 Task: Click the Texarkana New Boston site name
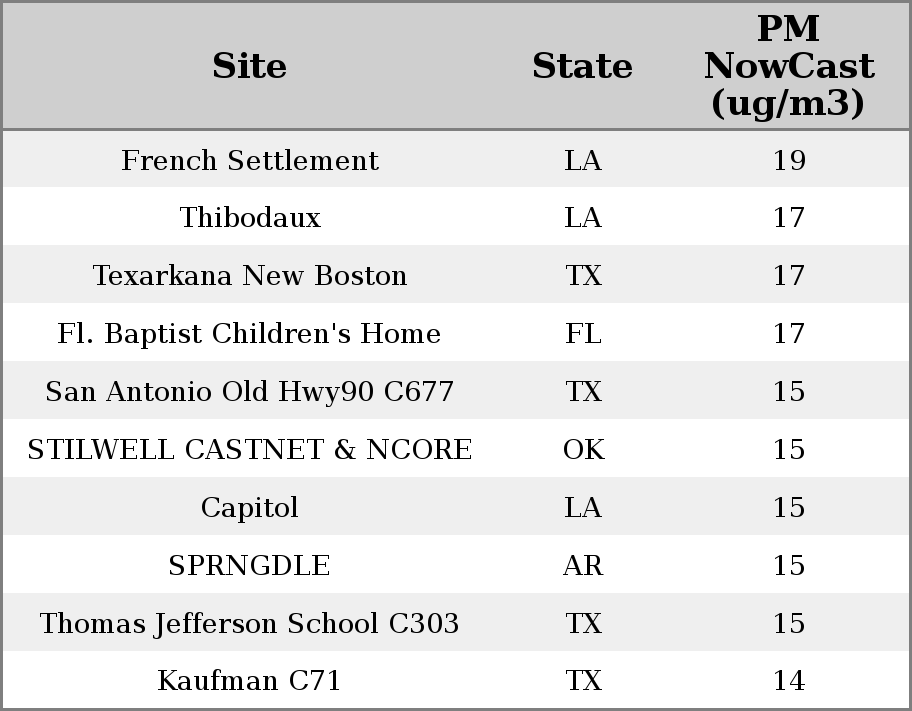(250, 276)
